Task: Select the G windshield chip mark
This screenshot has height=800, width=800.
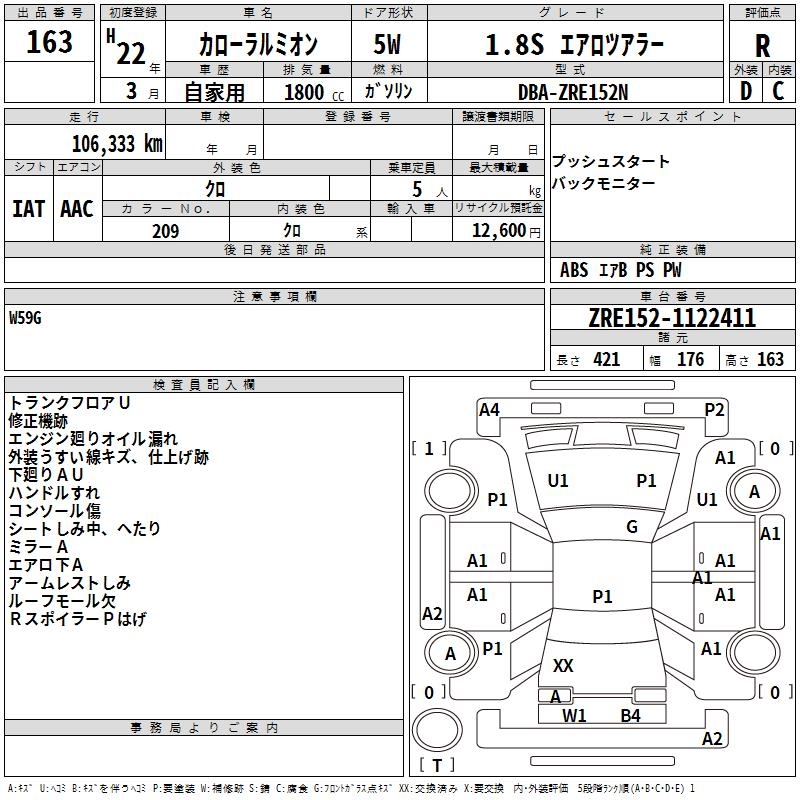Action: [x=632, y=527]
